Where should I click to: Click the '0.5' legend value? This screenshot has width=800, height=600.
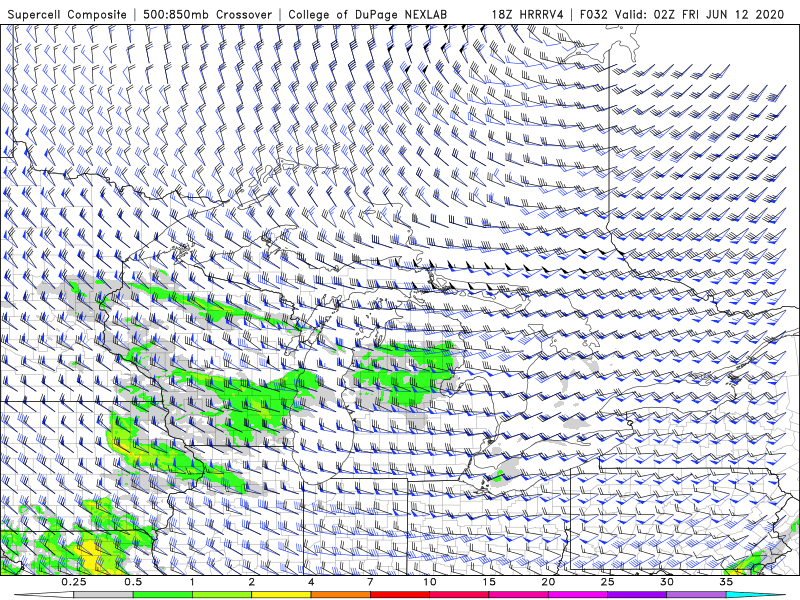pyautogui.click(x=133, y=582)
